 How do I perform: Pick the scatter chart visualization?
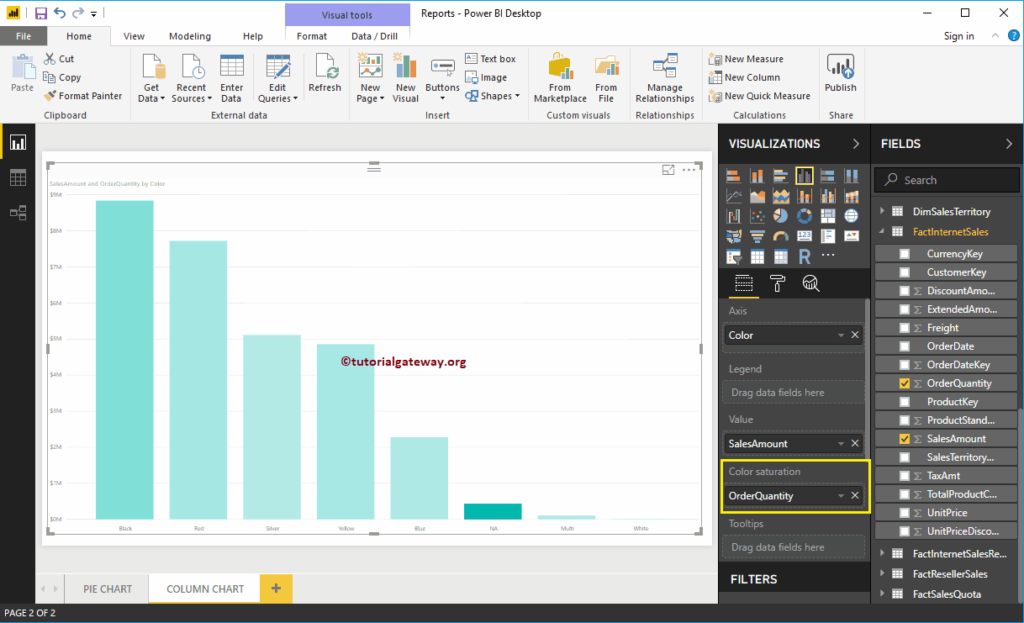pyautogui.click(x=757, y=216)
